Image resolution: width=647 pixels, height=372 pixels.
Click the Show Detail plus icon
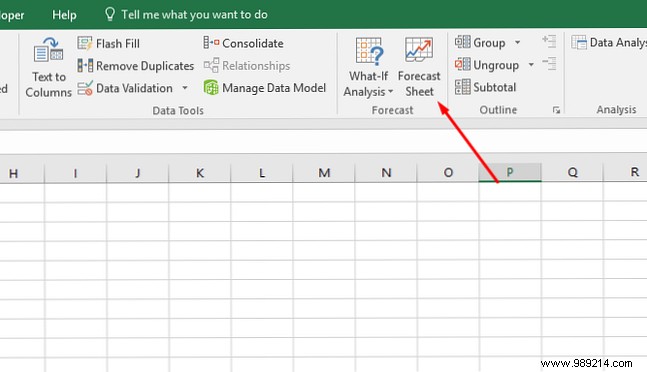click(549, 41)
